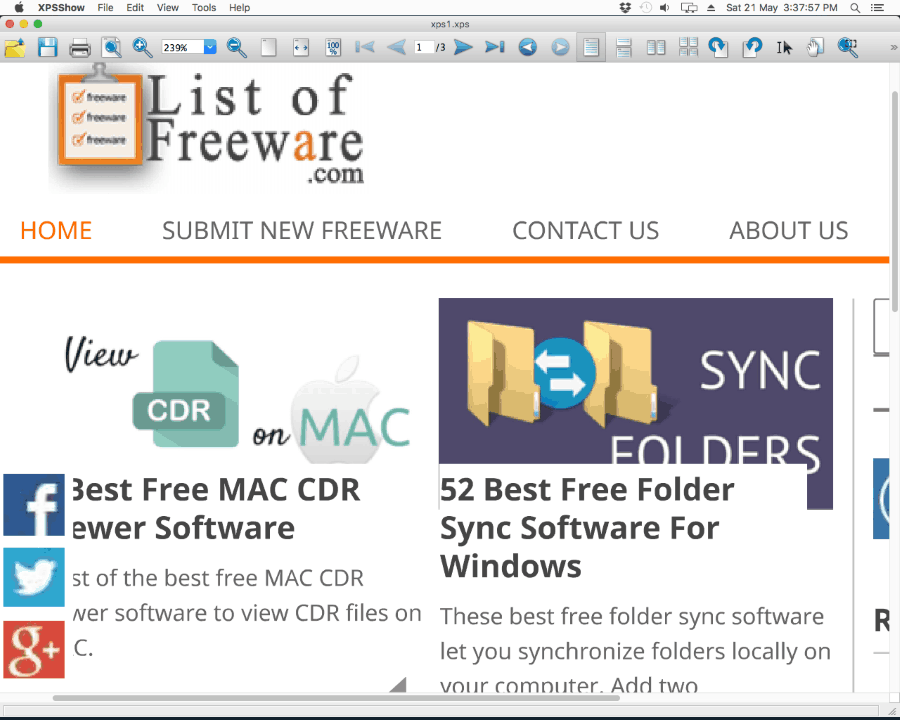Navigate back to previous view
The height and width of the screenshot is (720, 900).
527,47
